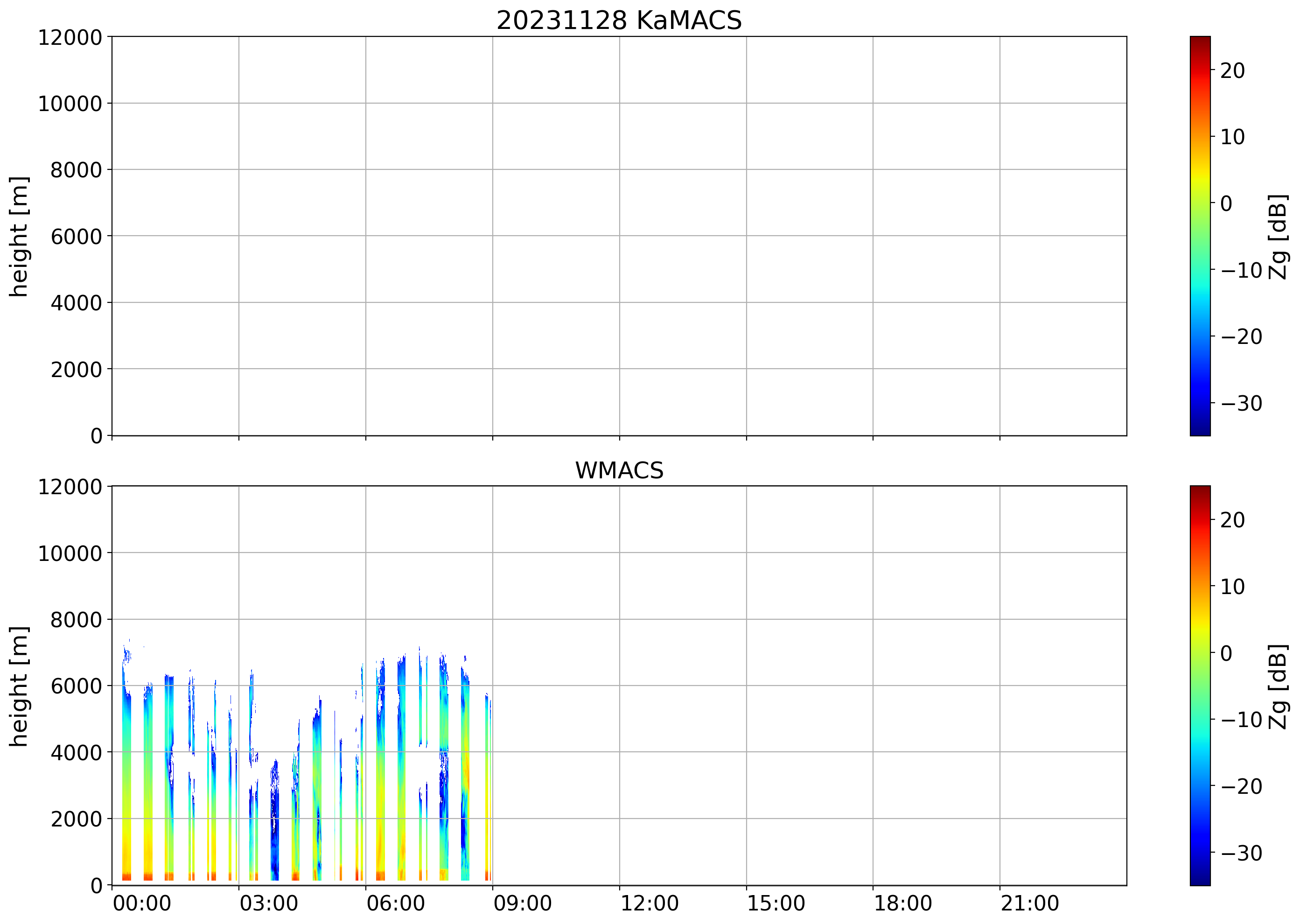The height and width of the screenshot is (924, 1300).
Task: Click the 18:00 time axis label
Action: click(x=902, y=903)
